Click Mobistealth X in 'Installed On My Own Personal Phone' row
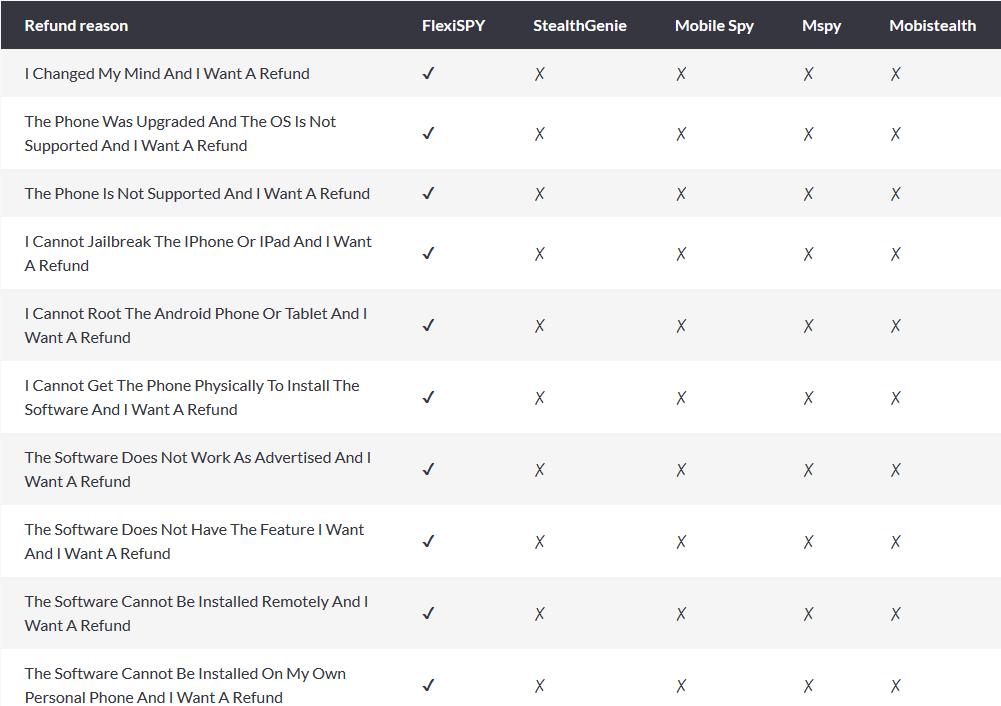 pos(896,686)
